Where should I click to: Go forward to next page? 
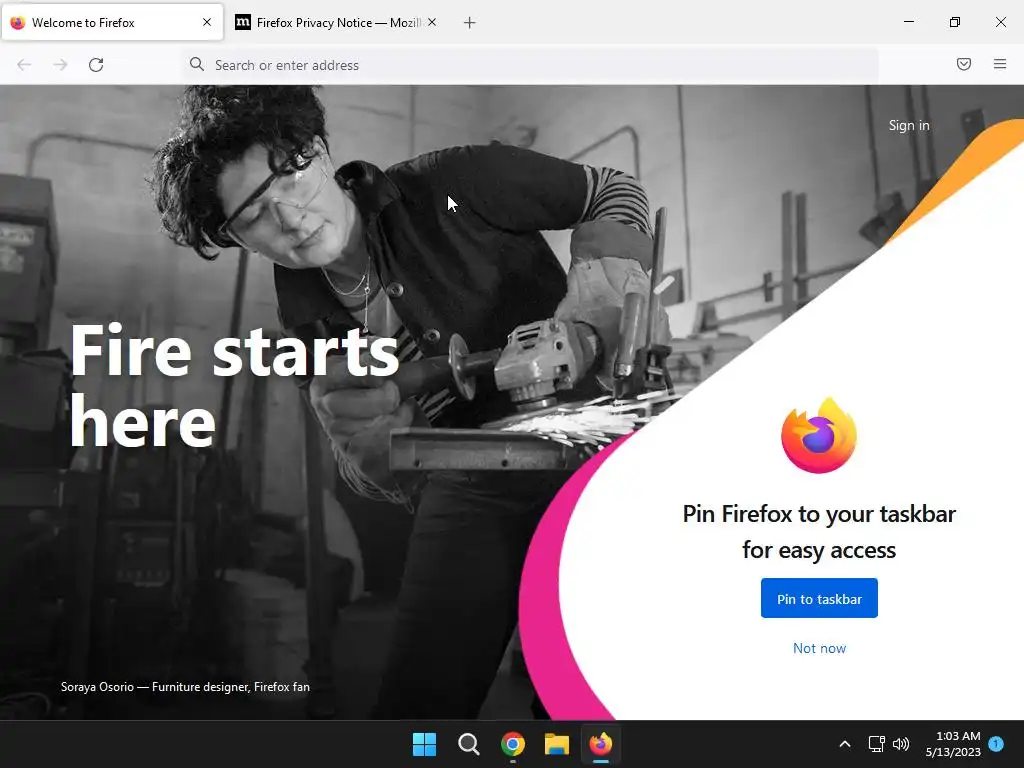[60, 65]
